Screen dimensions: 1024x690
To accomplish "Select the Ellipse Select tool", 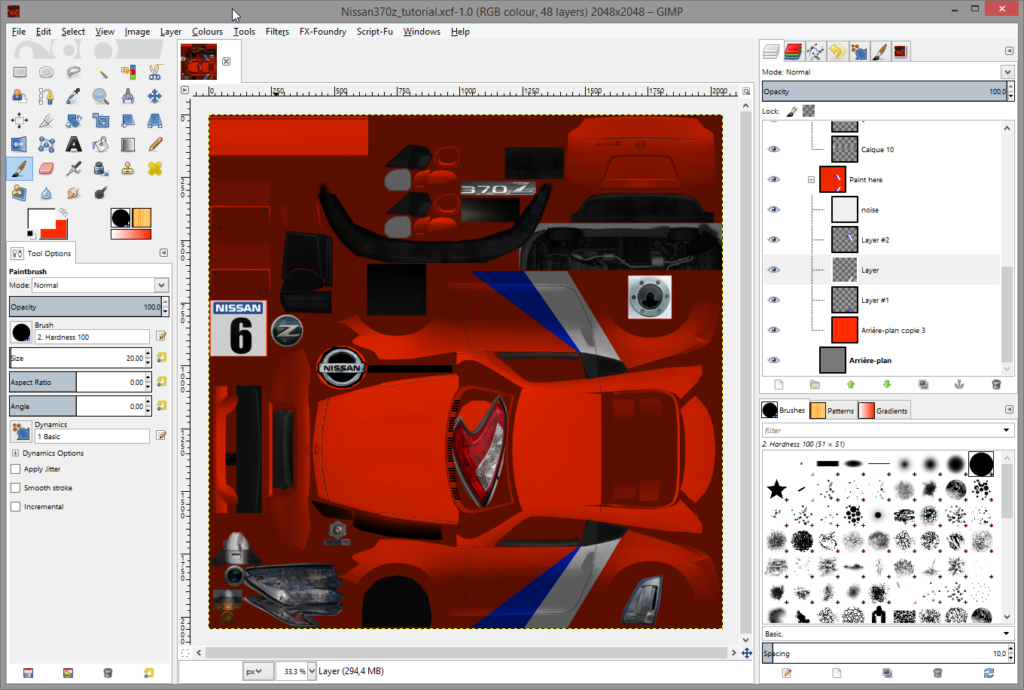I will click(46, 72).
